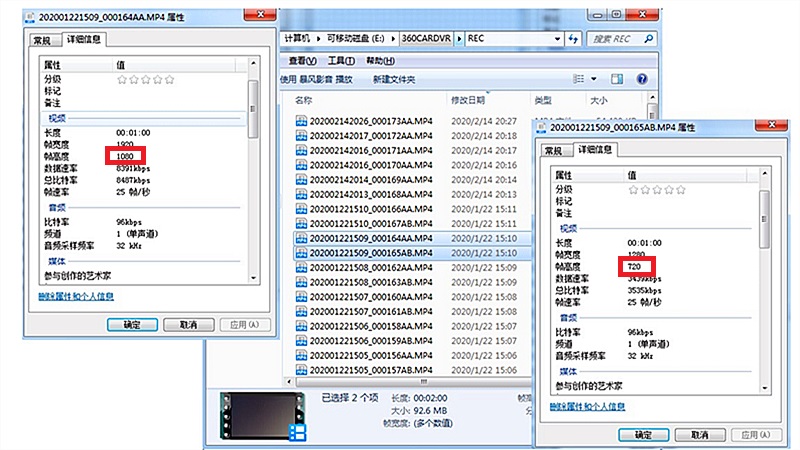This screenshot has width=800, height=450.
Task: Click 使用 暴风影音 播放 toolbar command
Action: pos(316,79)
